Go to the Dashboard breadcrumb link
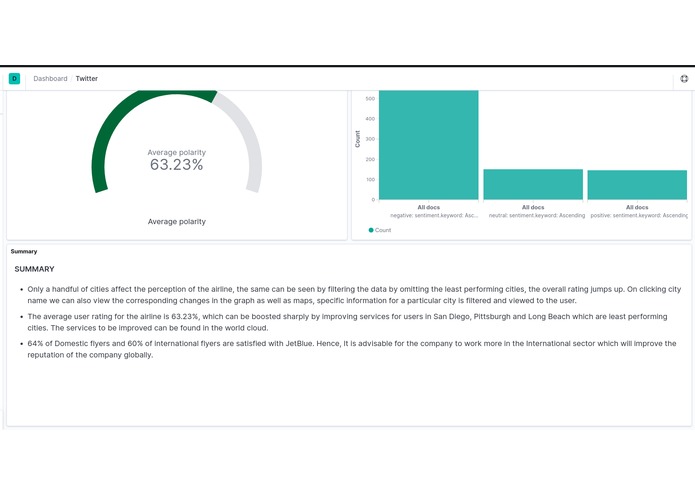 pyautogui.click(x=50, y=78)
